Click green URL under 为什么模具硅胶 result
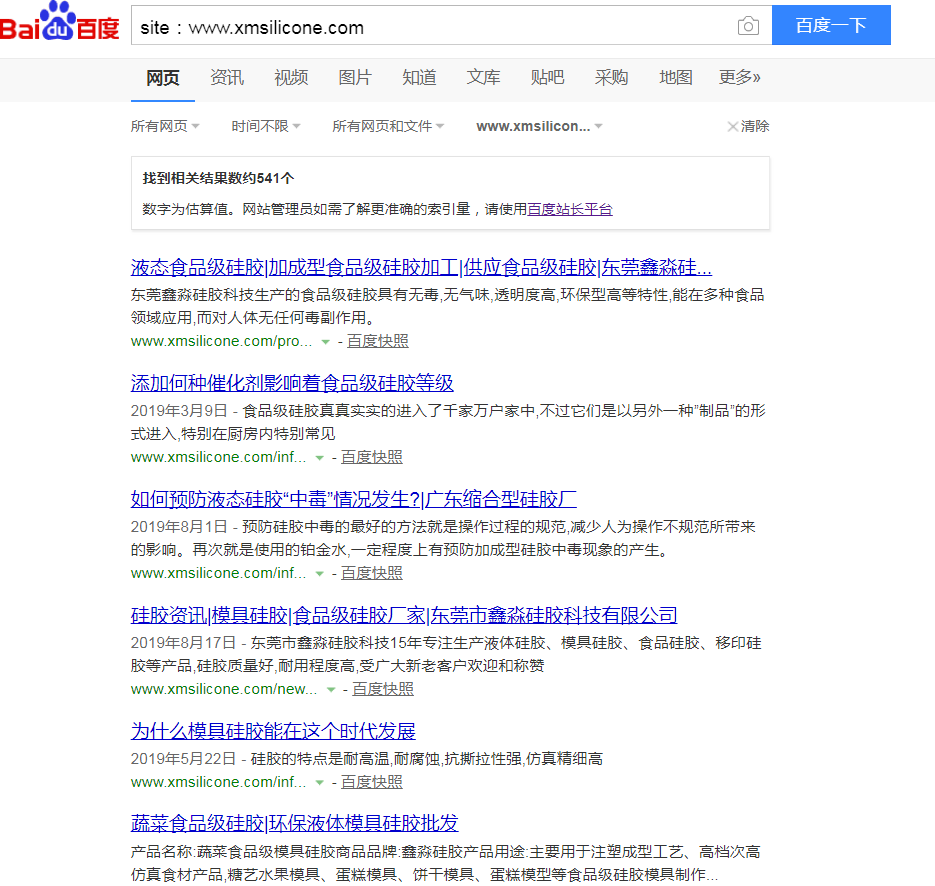Viewport: 935px width, 886px height. pyautogui.click(x=218, y=782)
